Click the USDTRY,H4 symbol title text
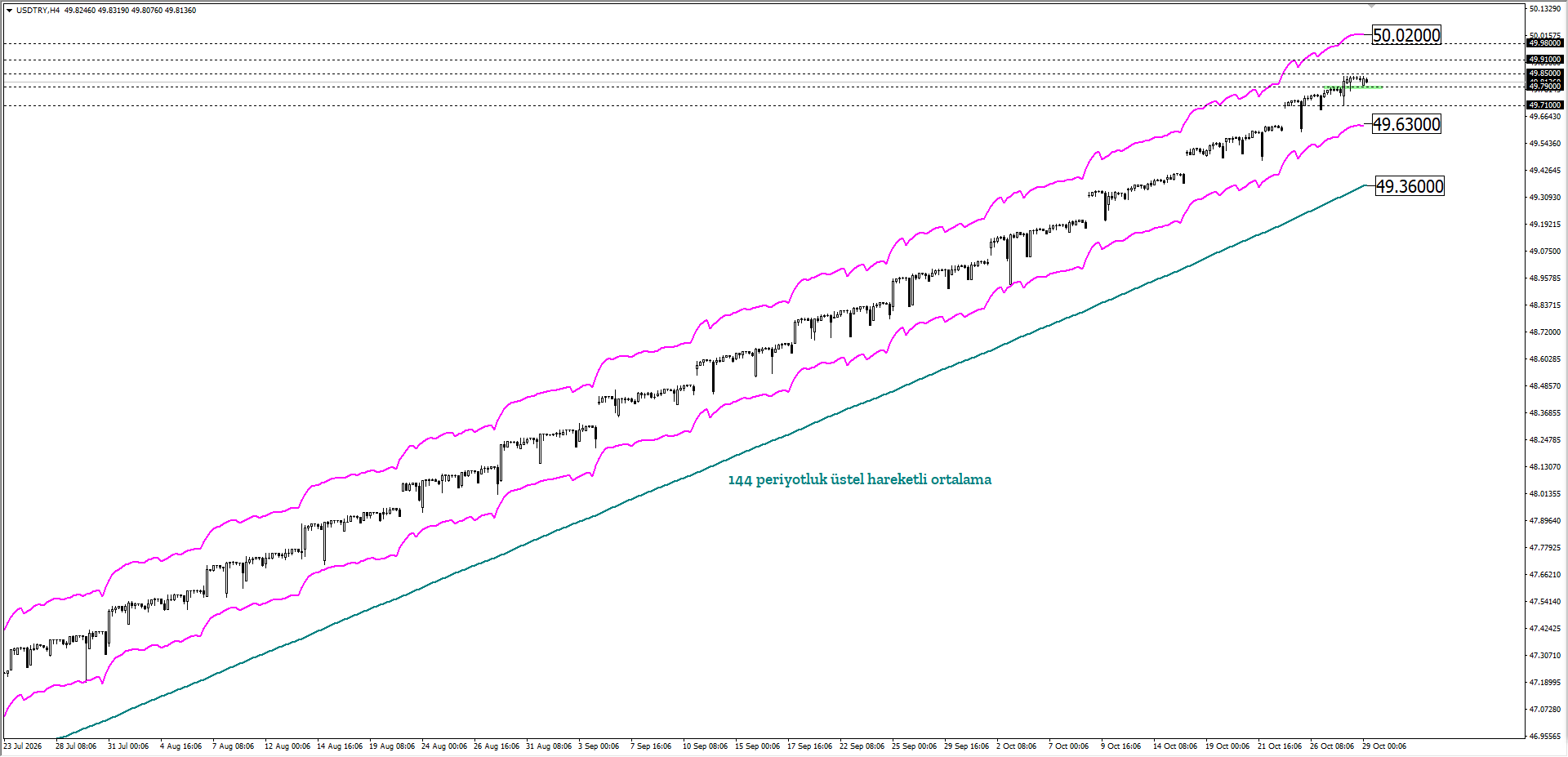 pos(38,11)
